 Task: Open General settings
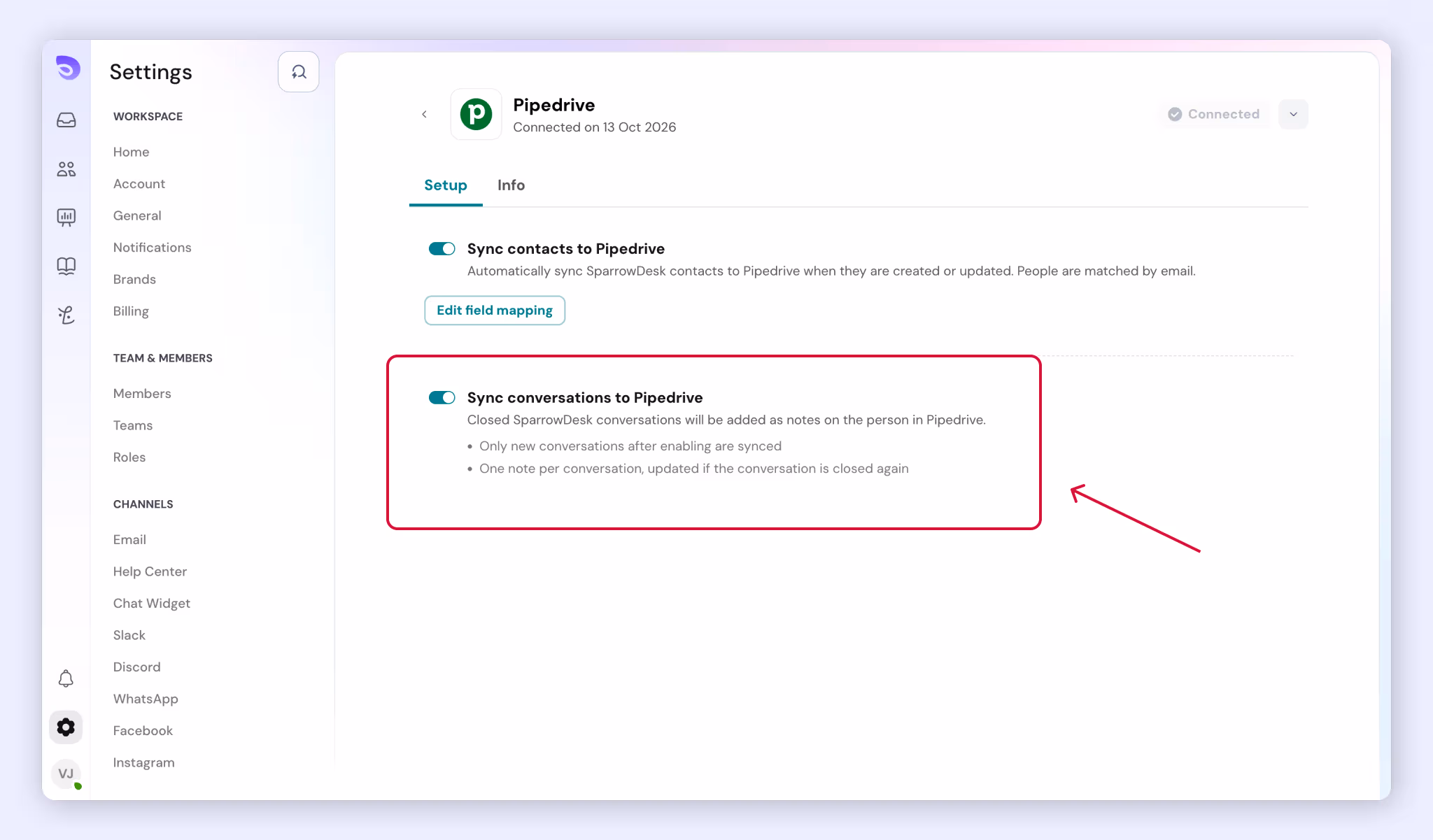tap(137, 215)
